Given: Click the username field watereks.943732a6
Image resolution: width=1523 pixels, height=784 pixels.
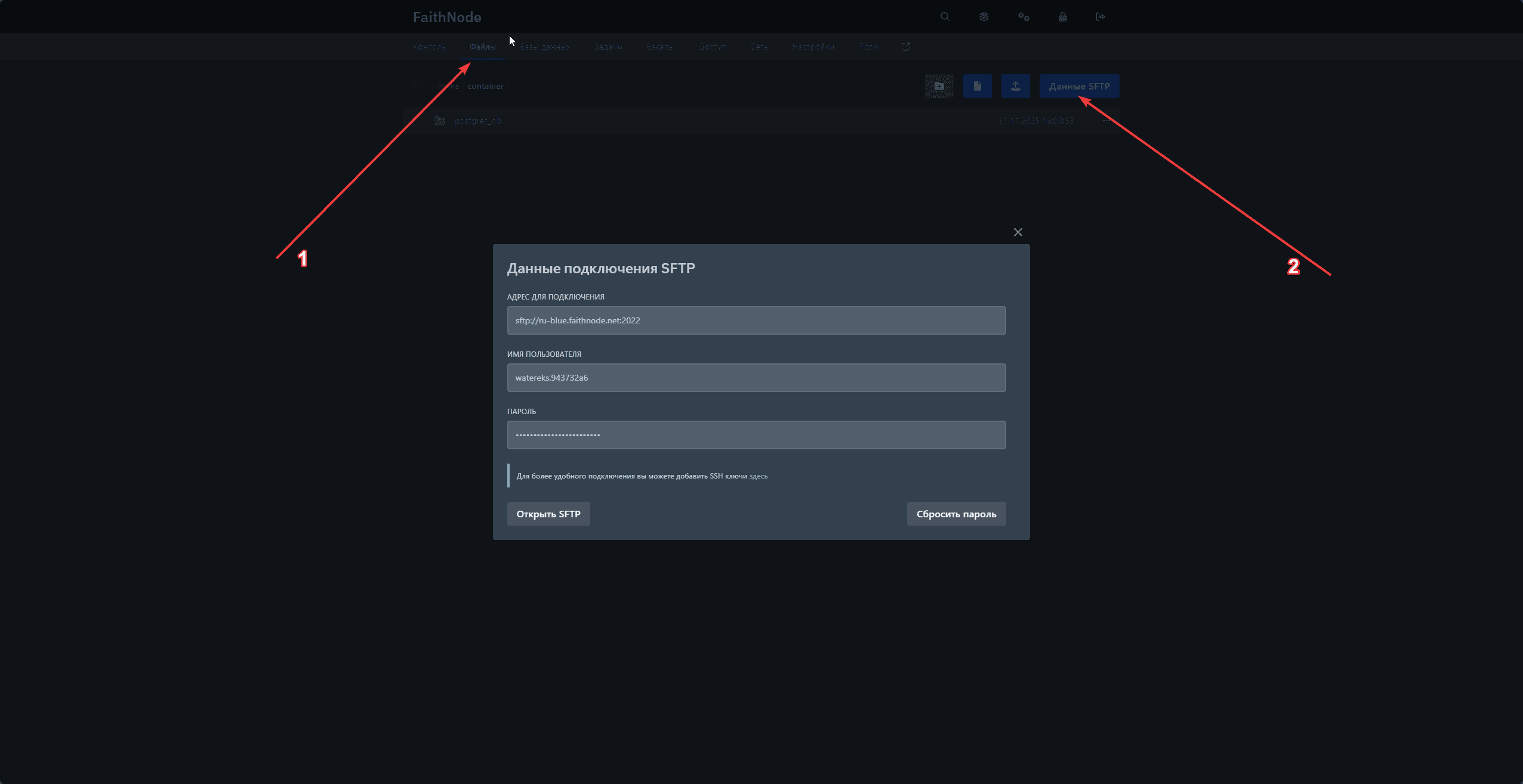Looking at the screenshot, I should click(756, 378).
